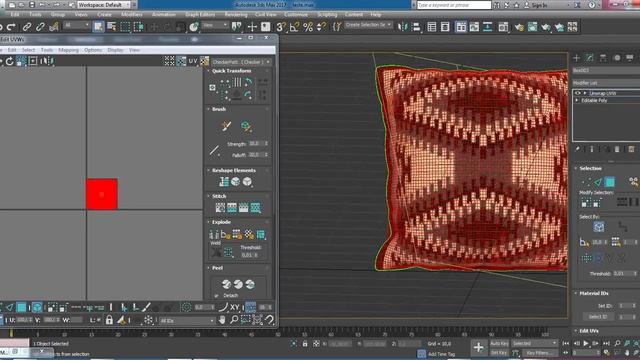
Task: Click the Unlink Selection broken-chain icon
Action: tap(40, 27)
